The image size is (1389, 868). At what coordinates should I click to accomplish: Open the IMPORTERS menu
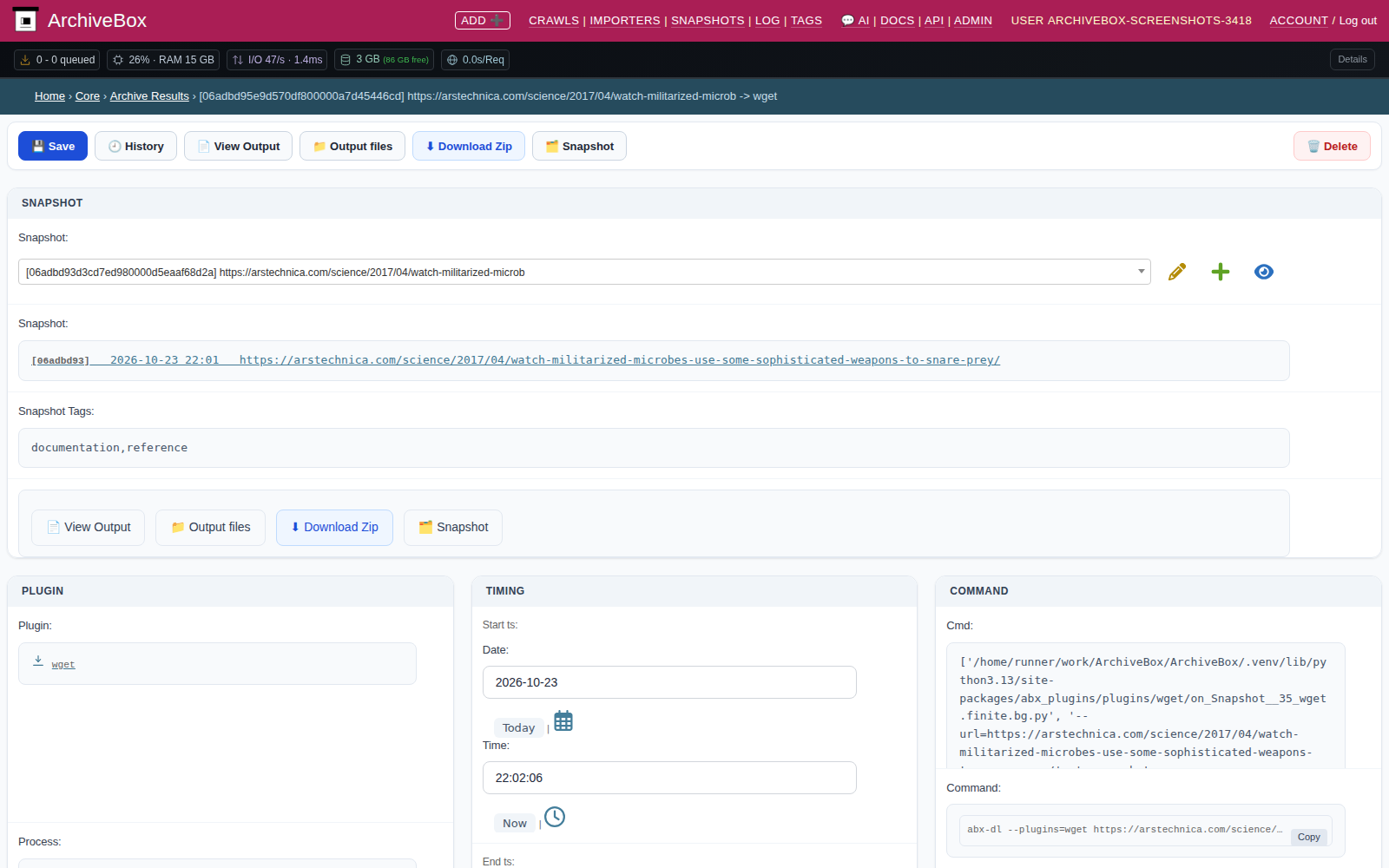(x=625, y=21)
